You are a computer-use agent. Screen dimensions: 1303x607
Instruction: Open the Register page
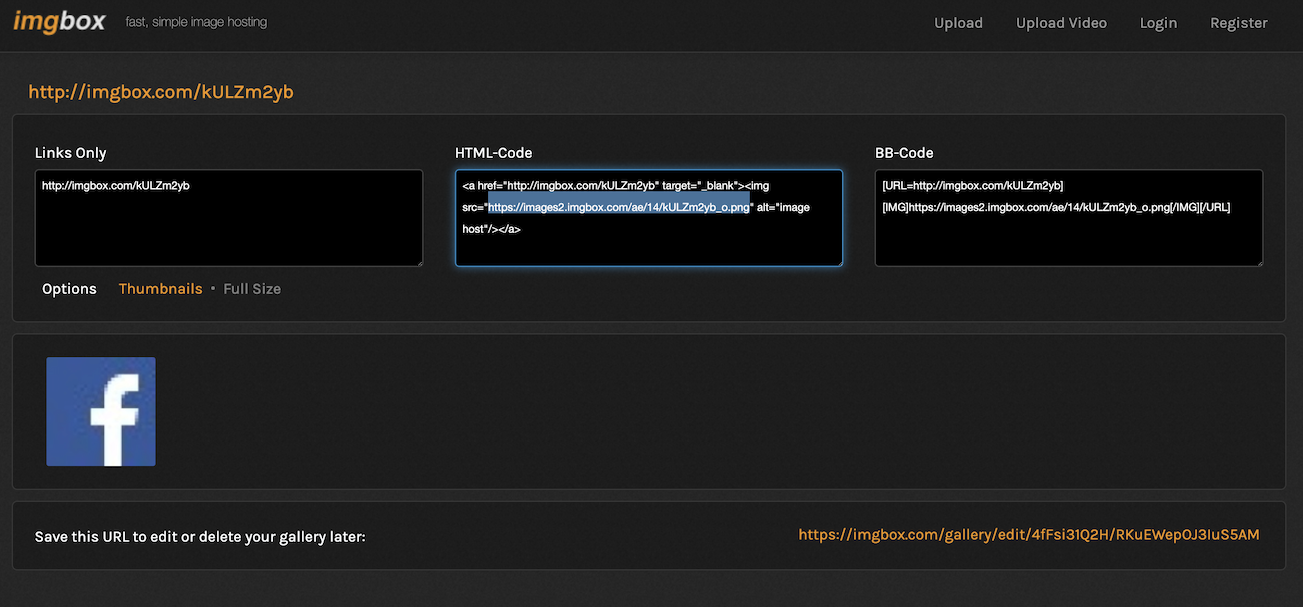pyautogui.click(x=1238, y=23)
